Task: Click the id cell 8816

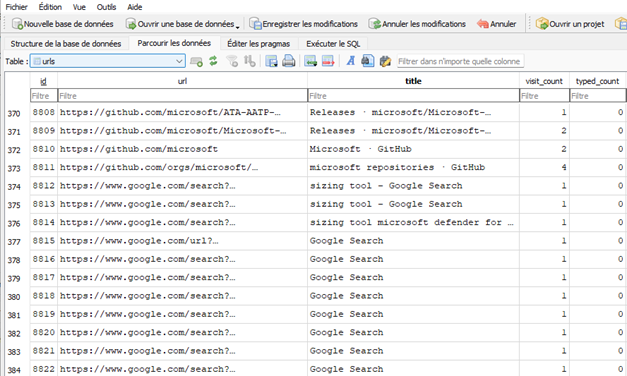Action: click(44, 260)
